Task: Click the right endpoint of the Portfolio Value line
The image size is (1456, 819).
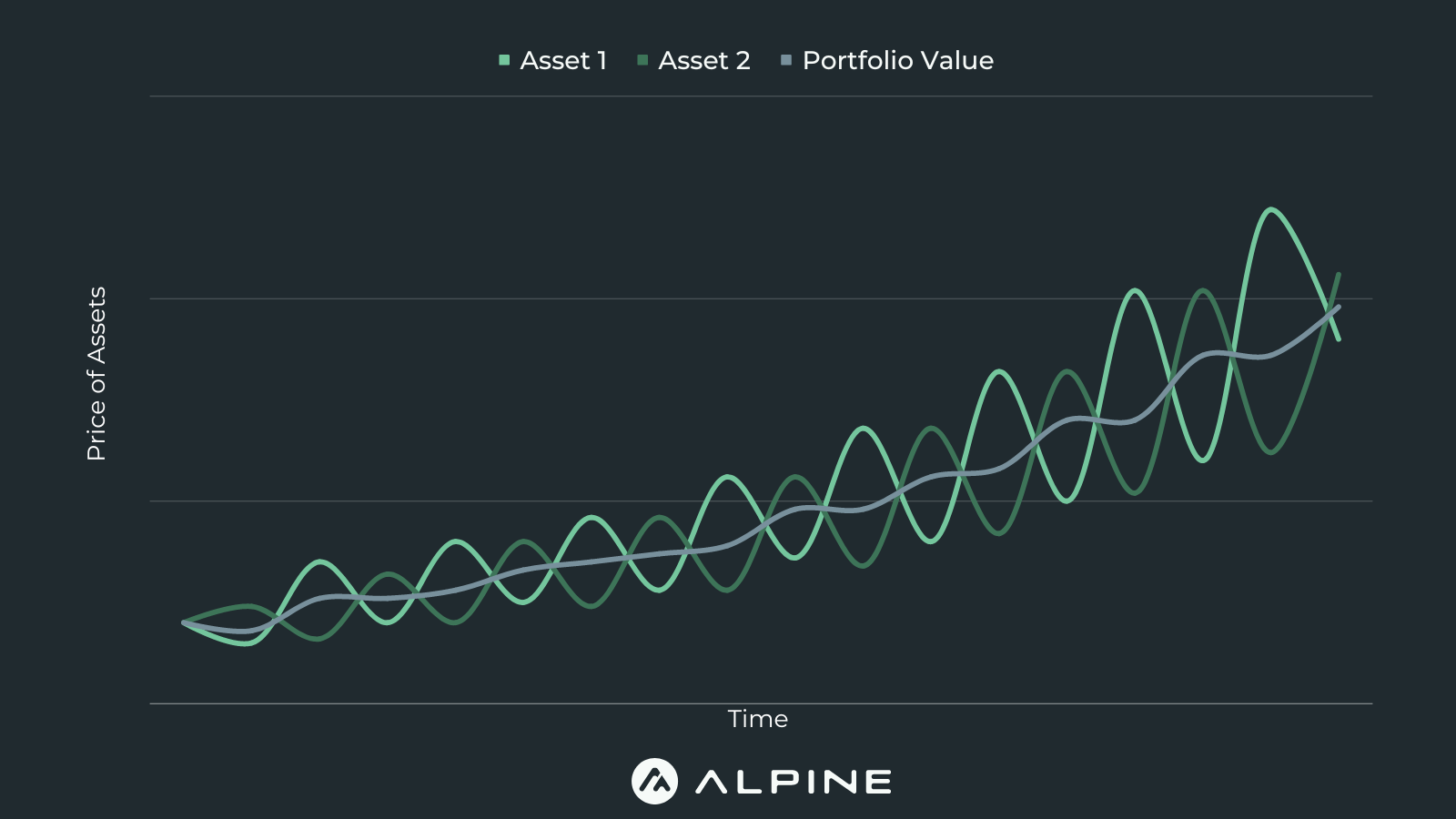Action: [x=1338, y=308]
